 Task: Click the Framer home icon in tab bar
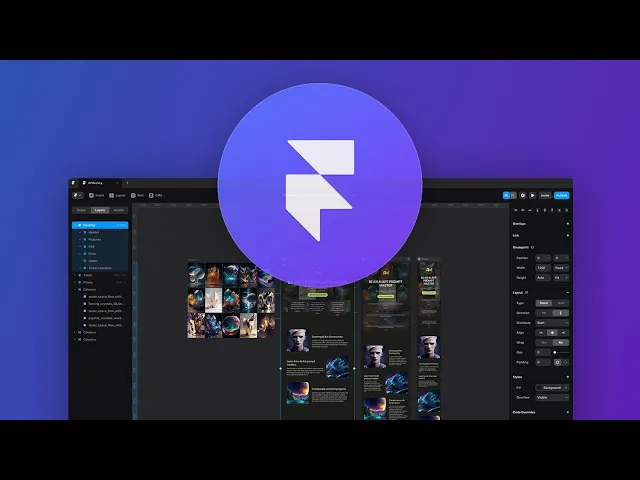click(x=73, y=183)
